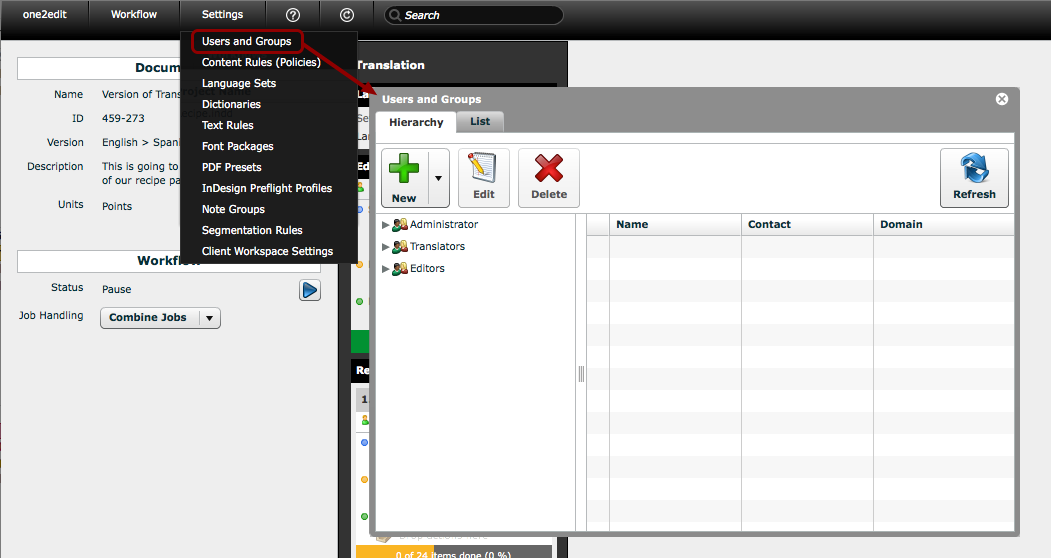Open the Combine Jobs dropdown
Viewport: 1051px width, 558px height.
coord(160,318)
